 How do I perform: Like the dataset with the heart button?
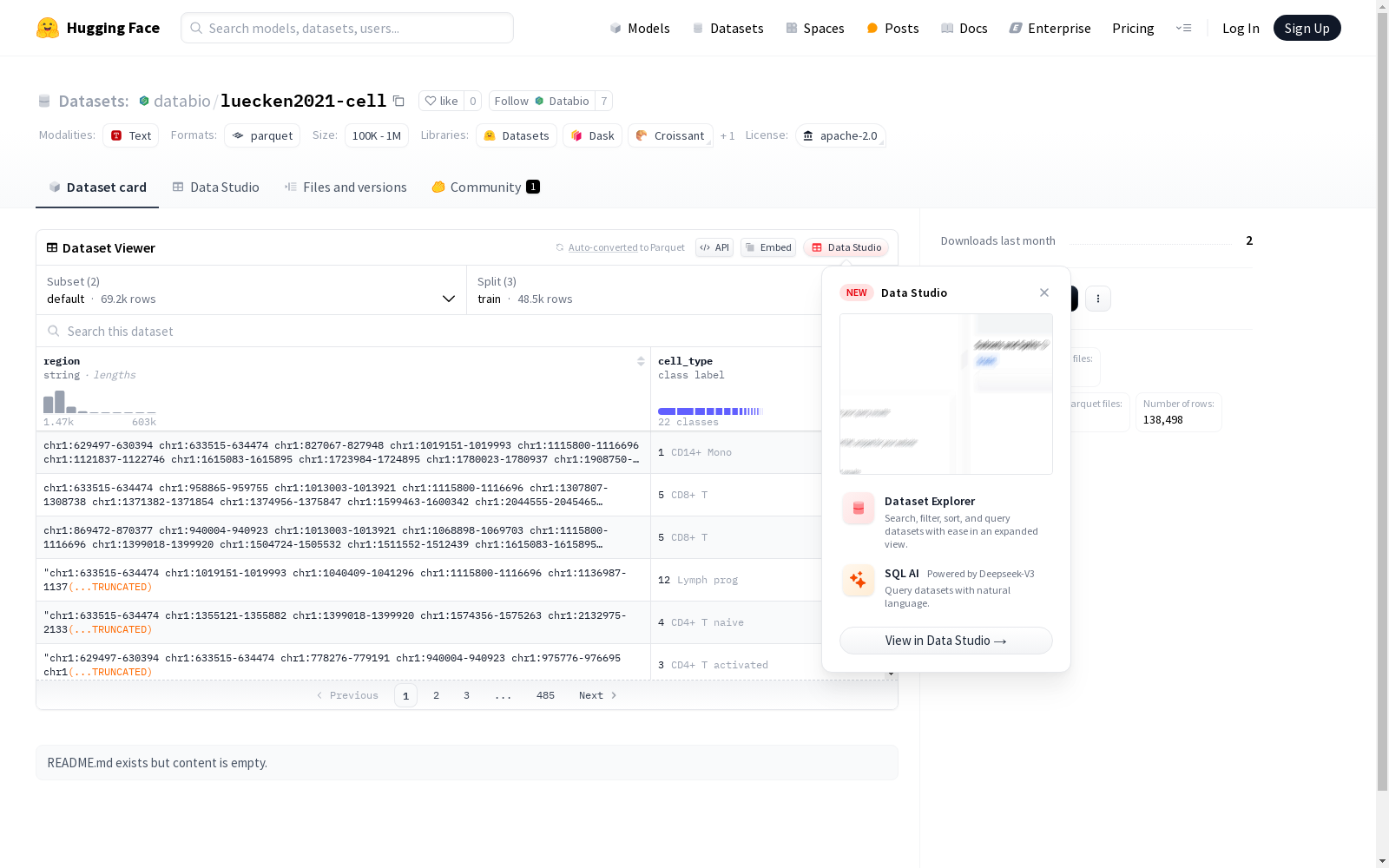point(441,101)
